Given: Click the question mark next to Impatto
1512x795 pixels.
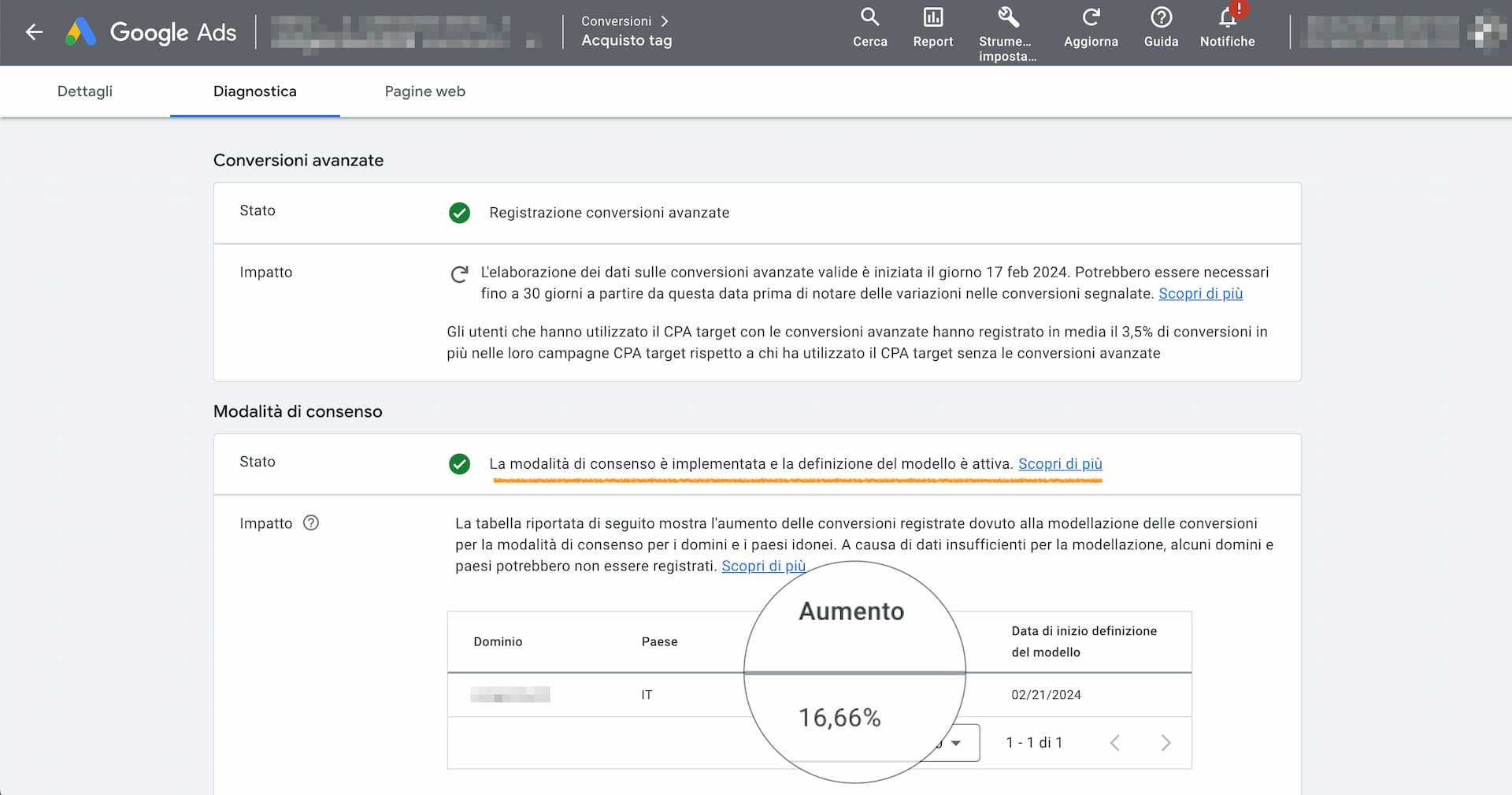Looking at the screenshot, I should tap(311, 522).
